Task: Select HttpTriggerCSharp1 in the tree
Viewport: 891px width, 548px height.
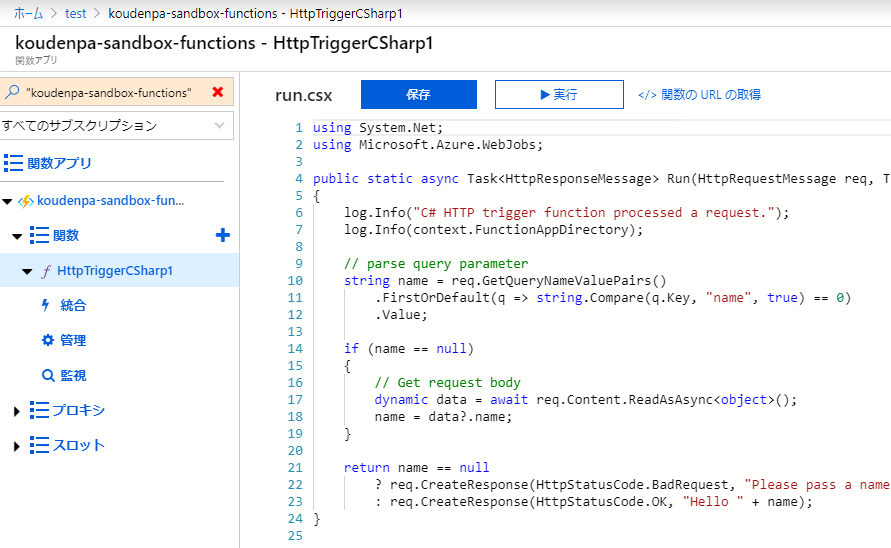Action: (115, 271)
